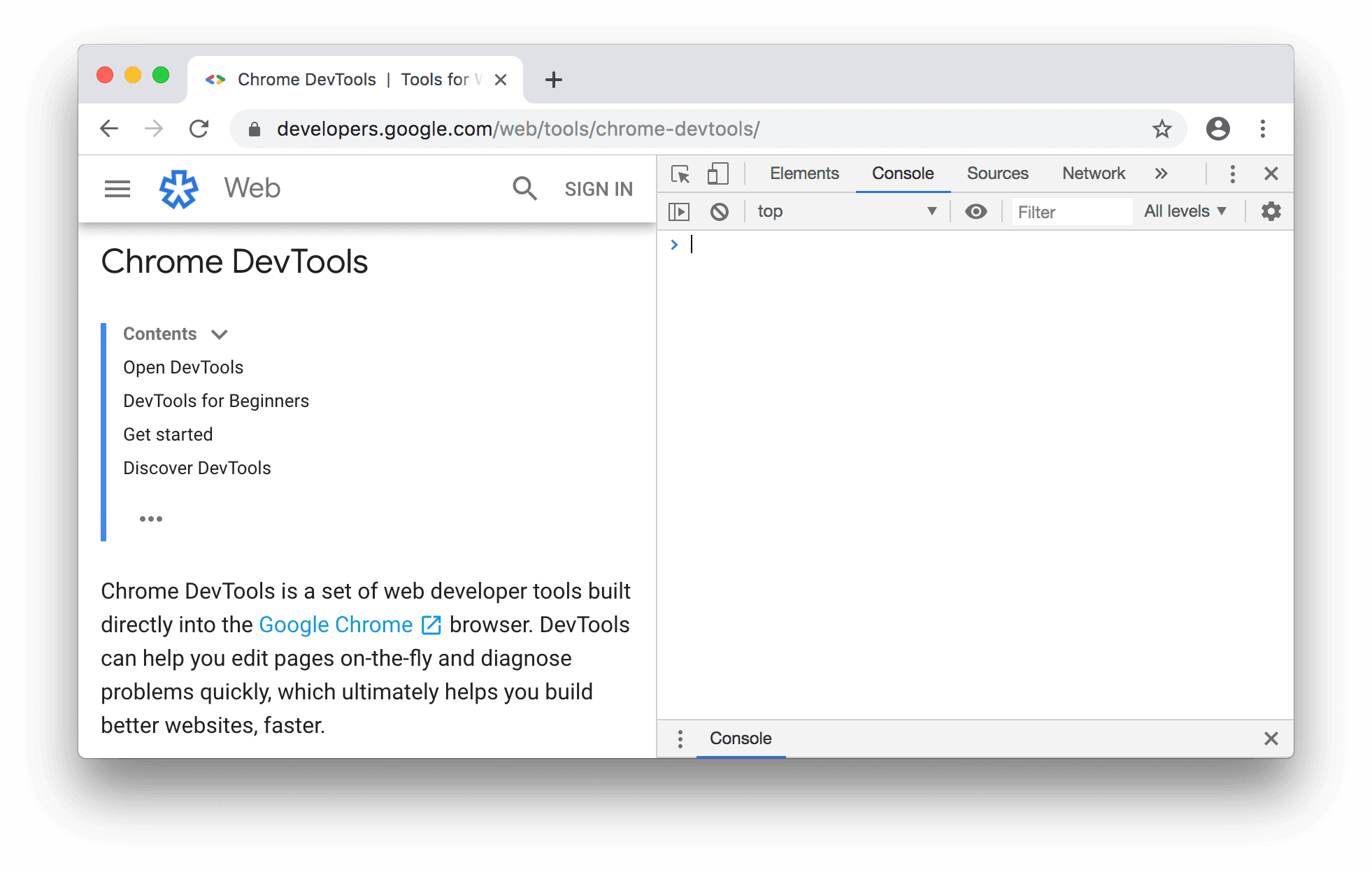Image resolution: width=1372 pixels, height=870 pixels.
Task: Select the Network tab
Action: point(1092,172)
